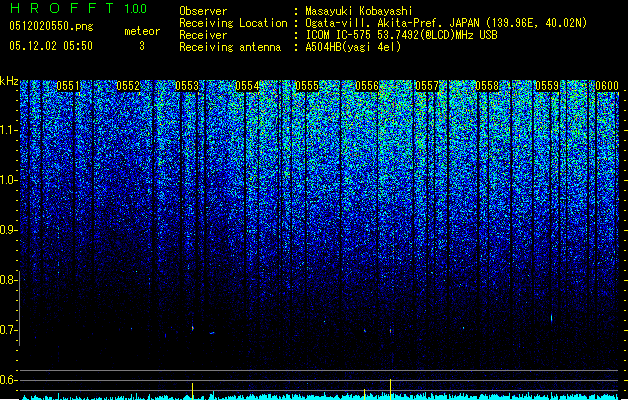The height and width of the screenshot is (400, 629).
Task: Click the observer name Masayuki Kobayashi
Action: (x=359, y=11)
